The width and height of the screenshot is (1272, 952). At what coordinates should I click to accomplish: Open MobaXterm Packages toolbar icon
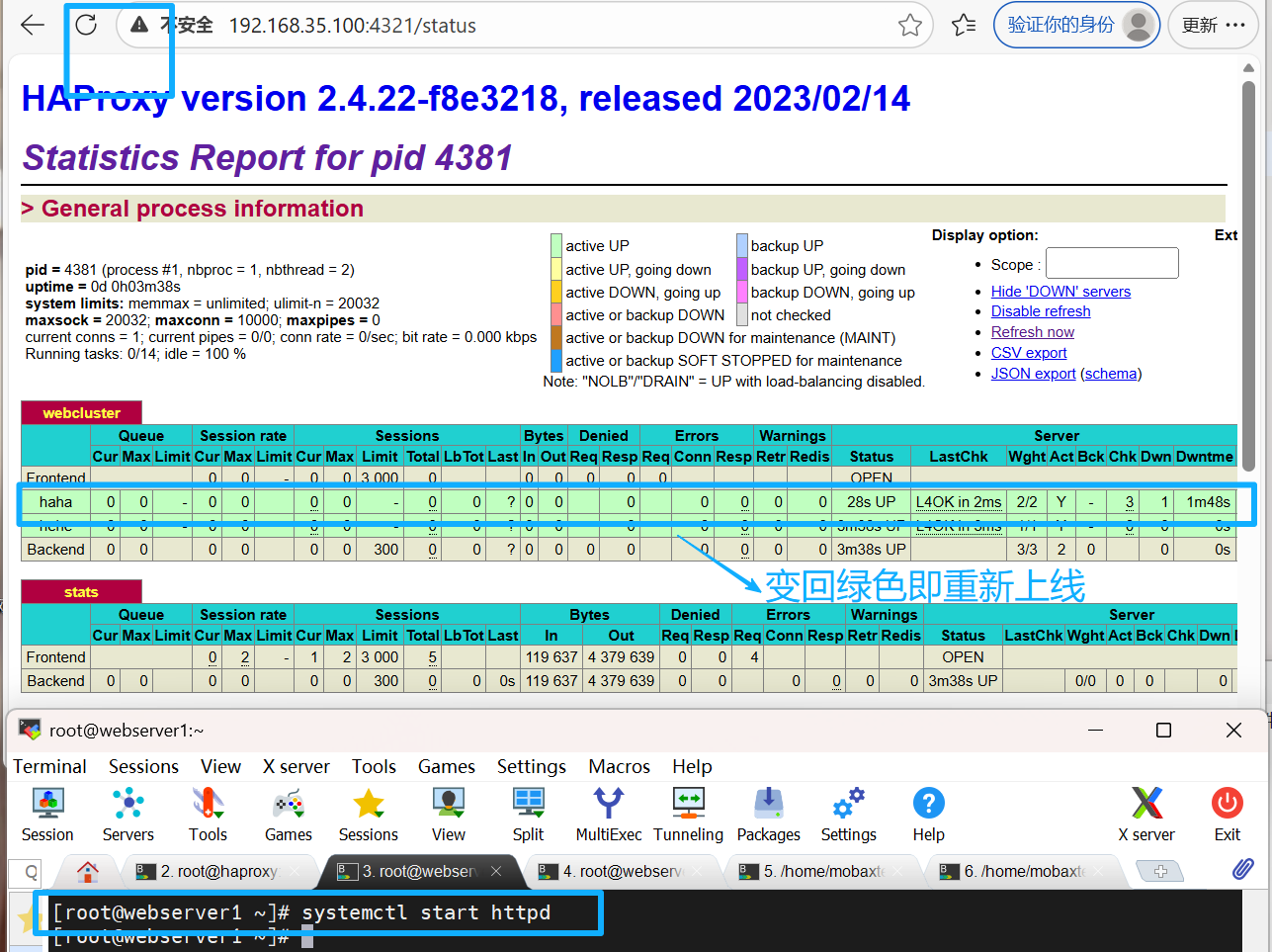pyautogui.click(x=769, y=816)
